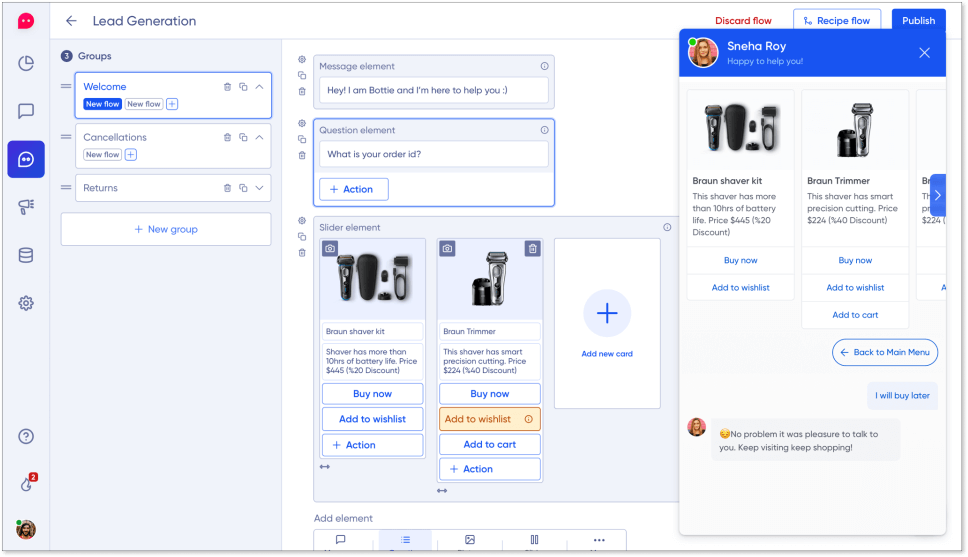
Task: Open the analytics pie chart sidebar icon
Action: [x=26, y=64]
